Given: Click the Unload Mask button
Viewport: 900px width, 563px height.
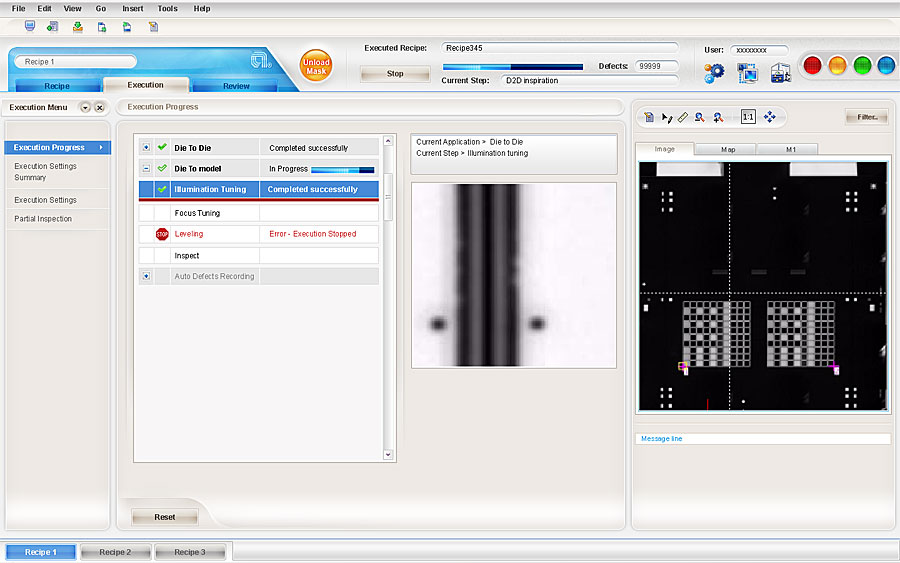Looking at the screenshot, I should click(x=316, y=67).
